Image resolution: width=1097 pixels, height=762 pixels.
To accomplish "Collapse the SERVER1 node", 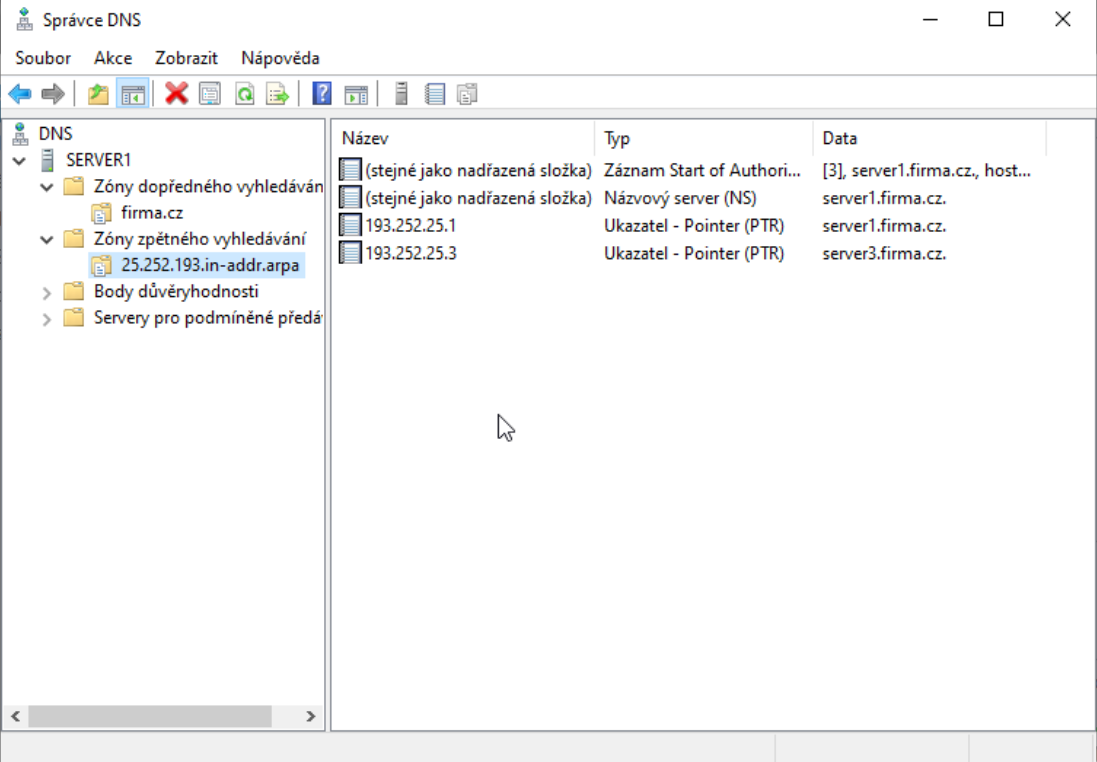I will 20,160.
